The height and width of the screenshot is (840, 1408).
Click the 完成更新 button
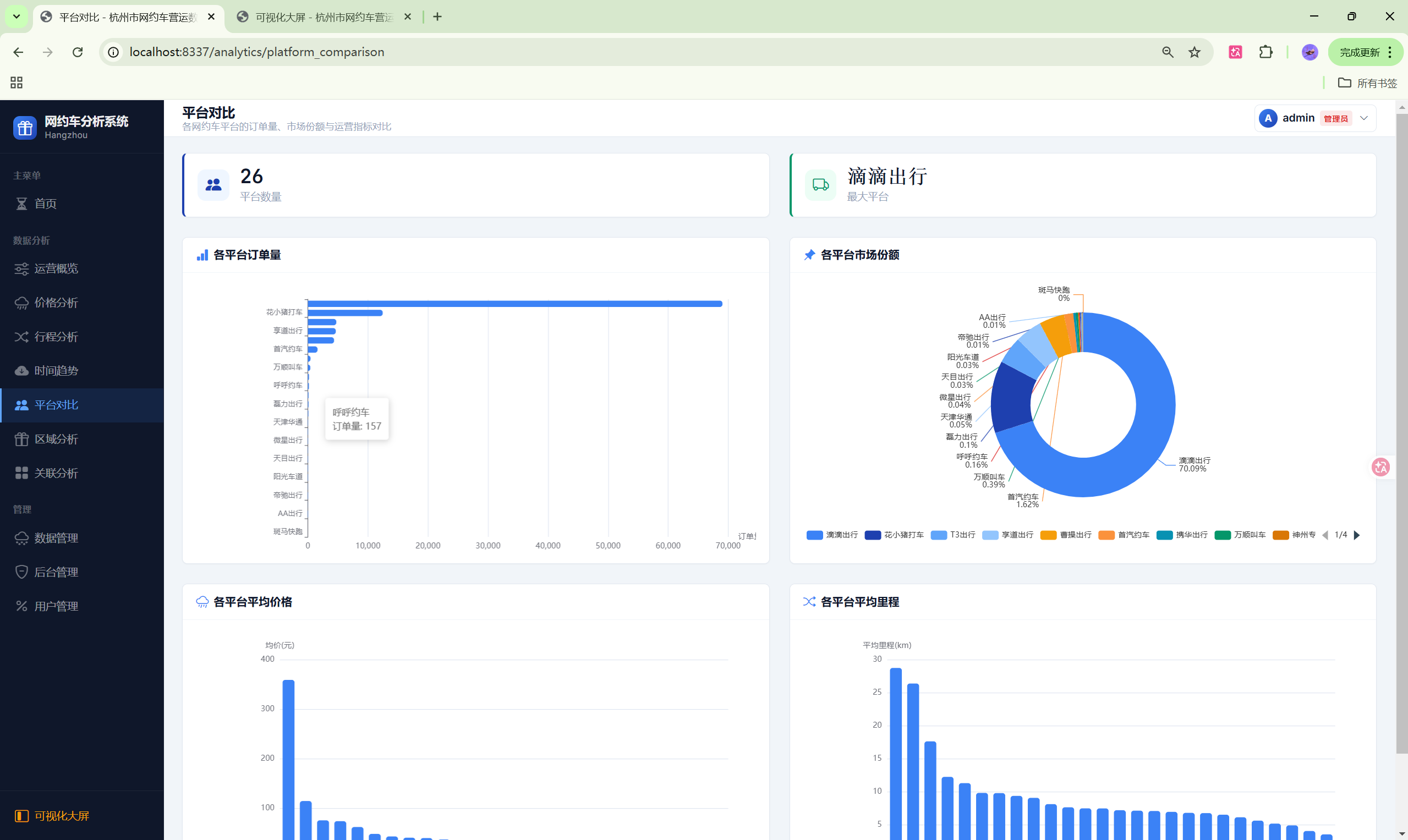tap(1360, 52)
